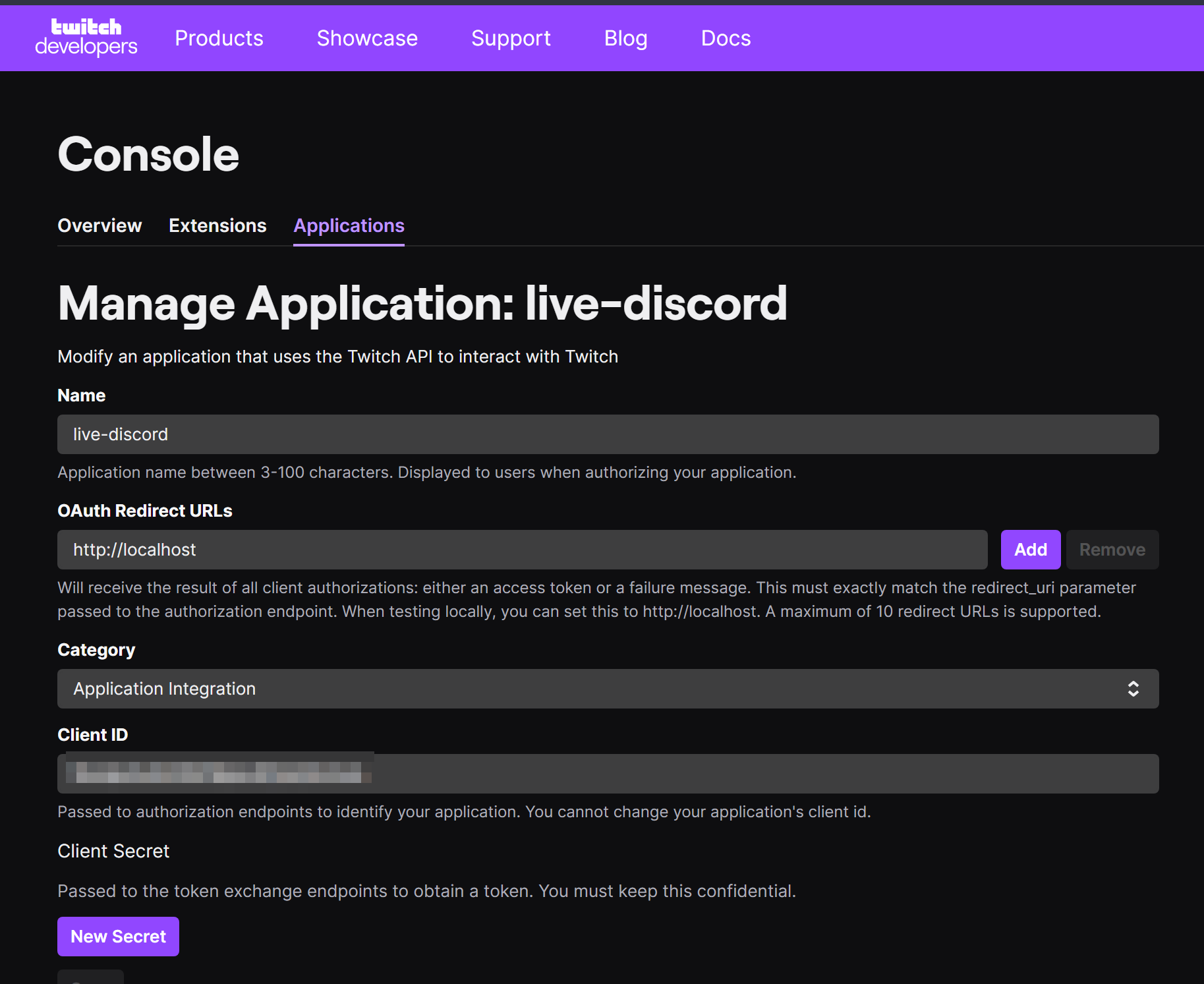
Task: Open the Docs page
Action: click(726, 38)
